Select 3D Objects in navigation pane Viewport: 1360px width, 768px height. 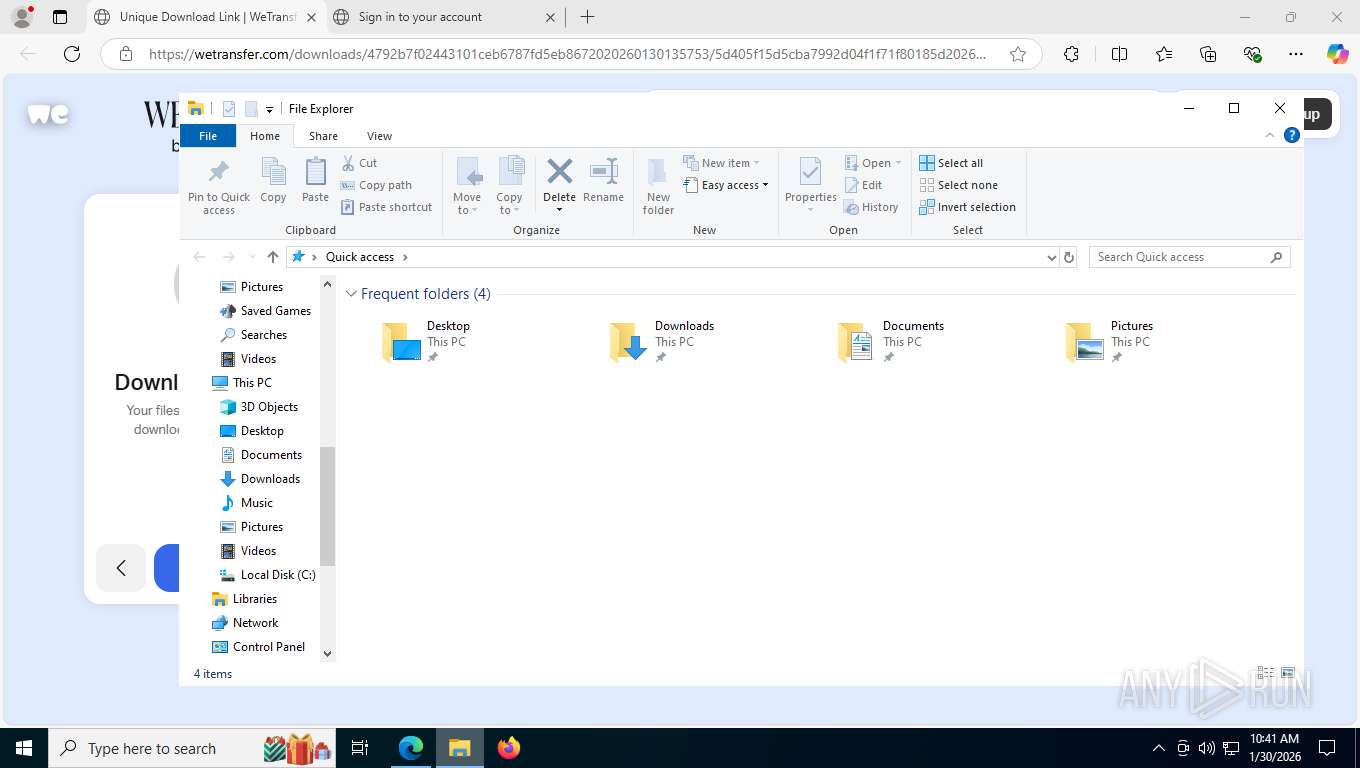pyautogui.click(x=259, y=407)
